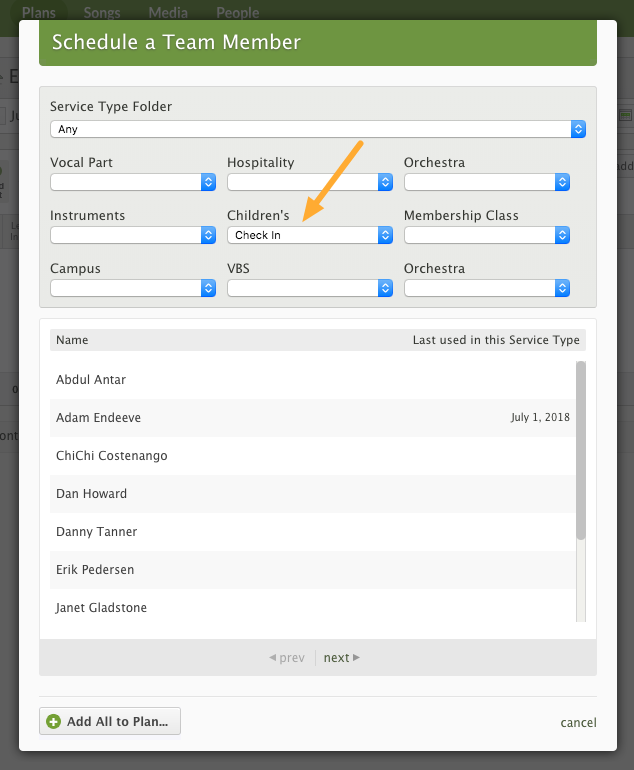Open the Membership Class dropdown

point(487,235)
